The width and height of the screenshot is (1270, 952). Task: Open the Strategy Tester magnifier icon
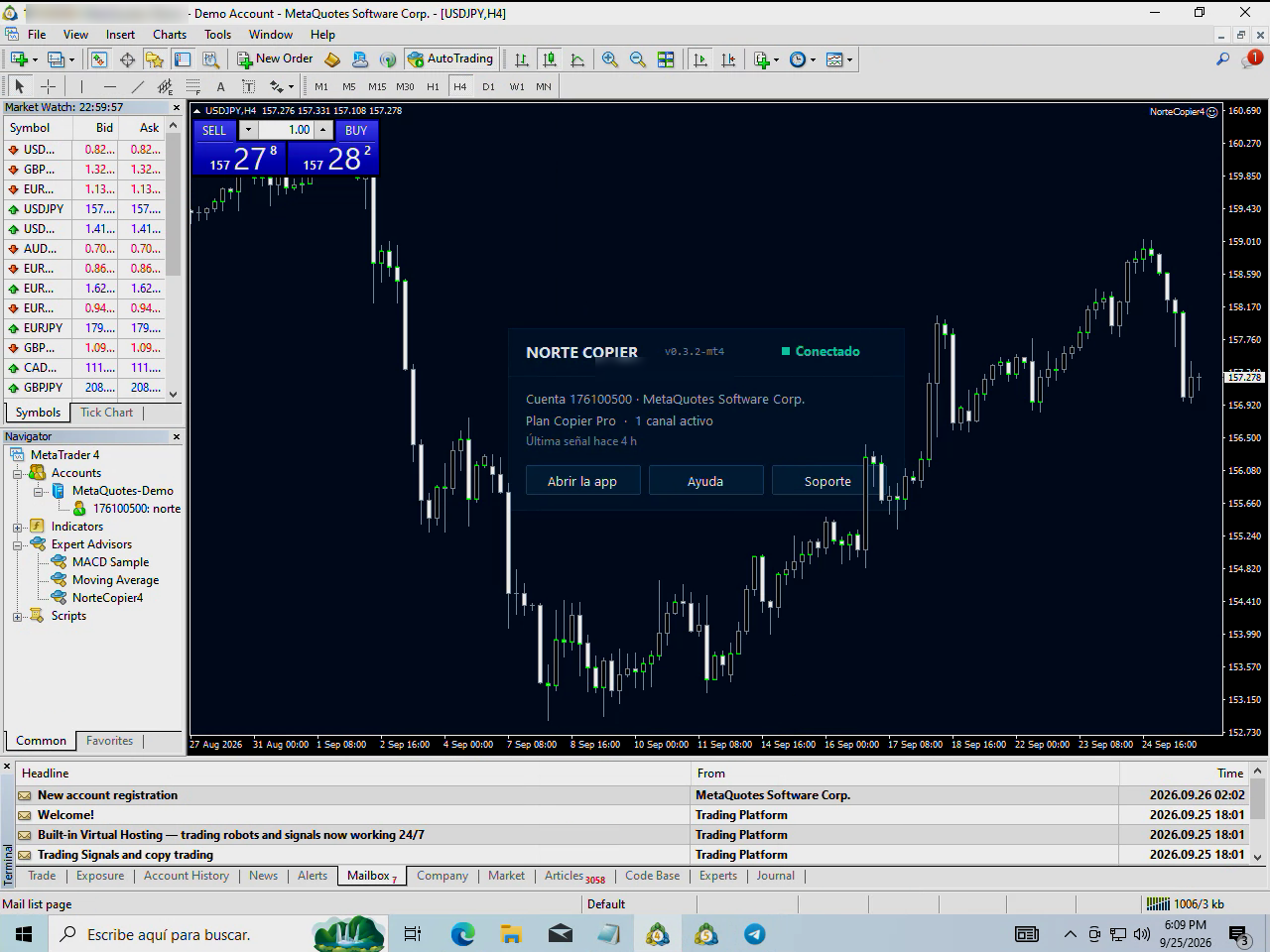coord(210,59)
